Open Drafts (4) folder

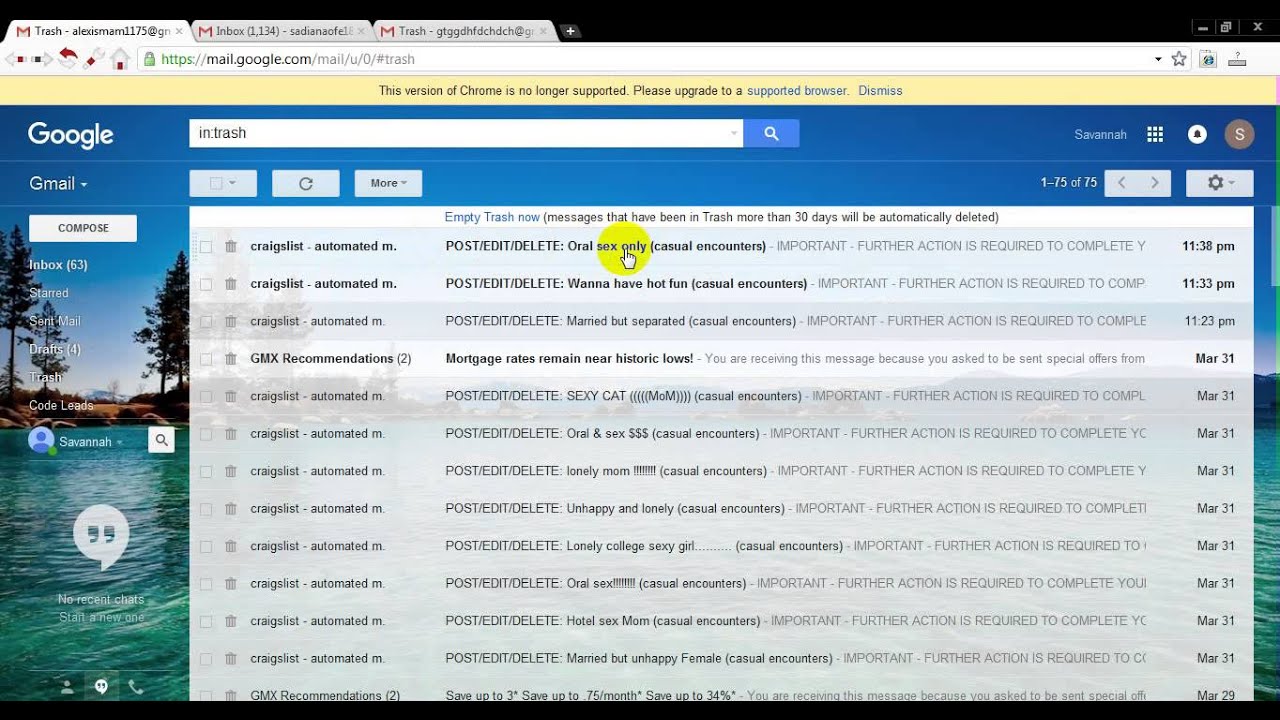[55, 349]
